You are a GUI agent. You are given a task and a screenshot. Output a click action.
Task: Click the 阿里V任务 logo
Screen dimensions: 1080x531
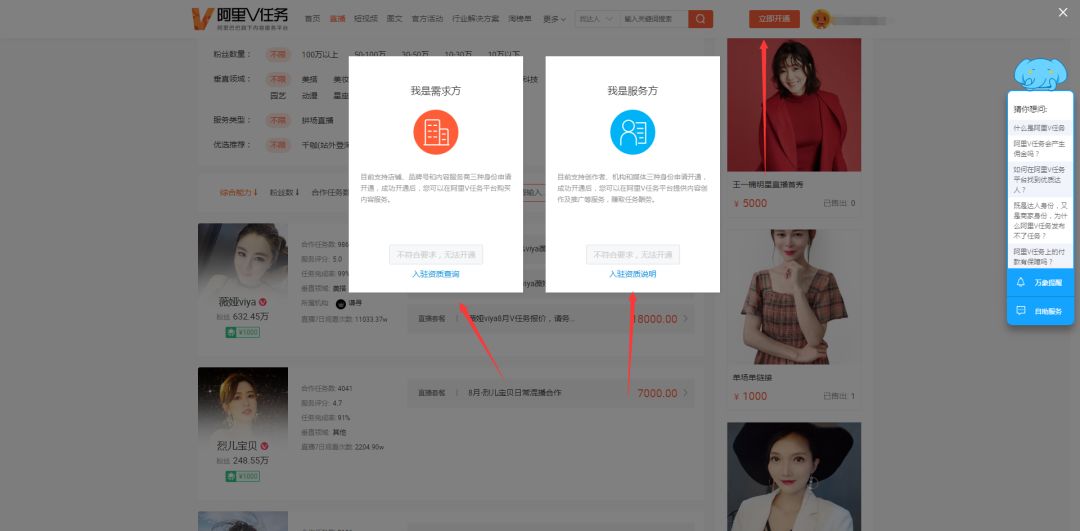tap(240, 19)
